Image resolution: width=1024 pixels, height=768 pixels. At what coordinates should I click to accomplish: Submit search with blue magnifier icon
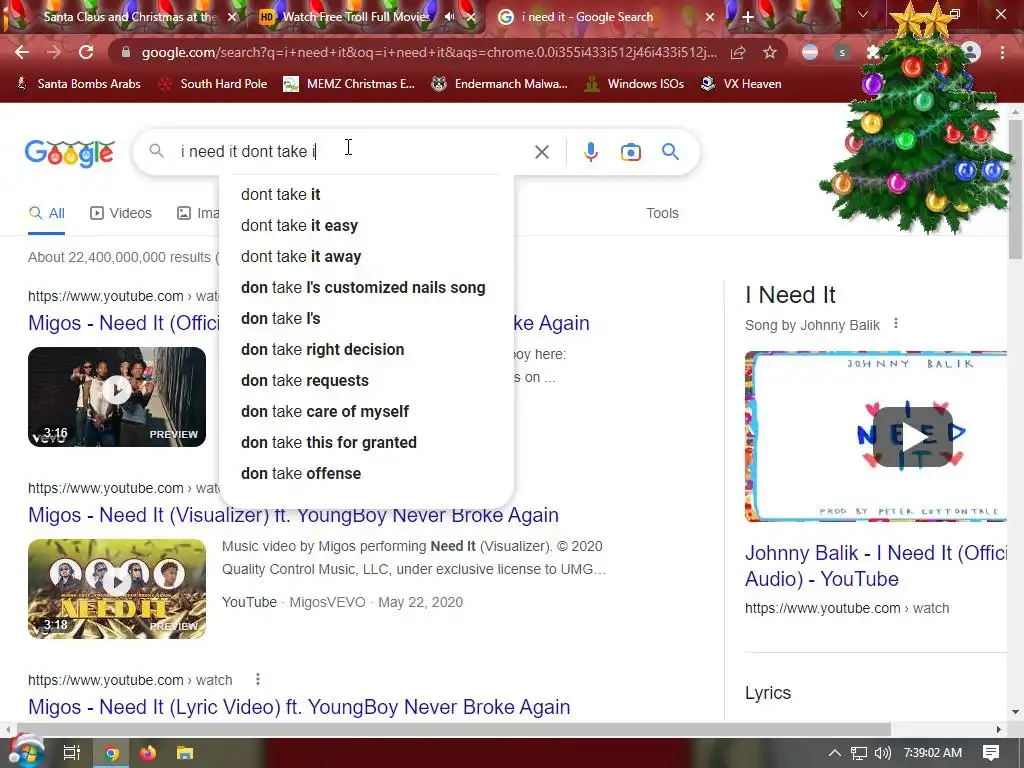coord(670,152)
